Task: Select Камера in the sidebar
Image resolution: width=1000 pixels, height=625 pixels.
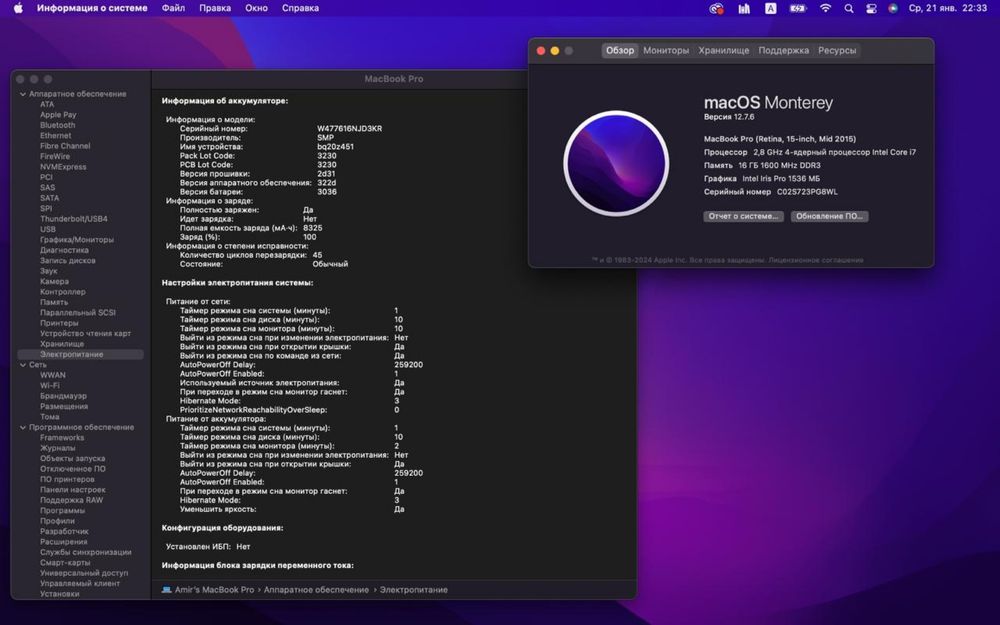Action: click(54, 281)
